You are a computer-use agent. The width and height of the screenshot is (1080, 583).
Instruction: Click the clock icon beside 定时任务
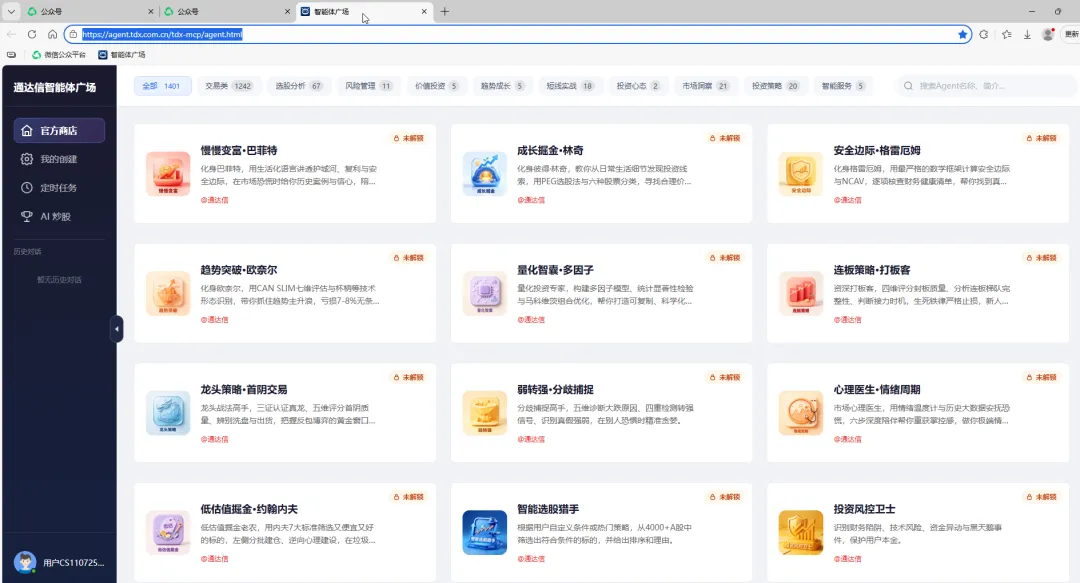point(27,187)
